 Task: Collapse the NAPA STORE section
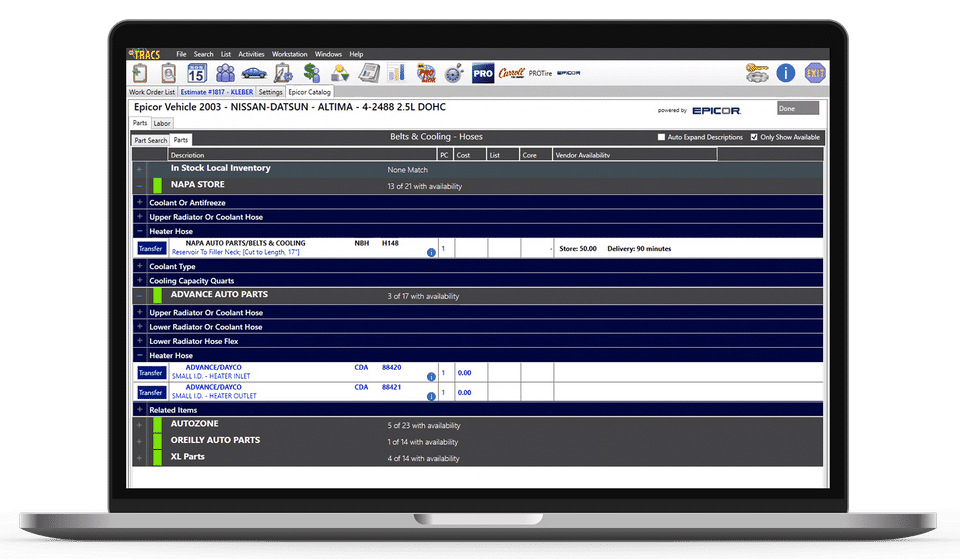(x=140, y=186)
